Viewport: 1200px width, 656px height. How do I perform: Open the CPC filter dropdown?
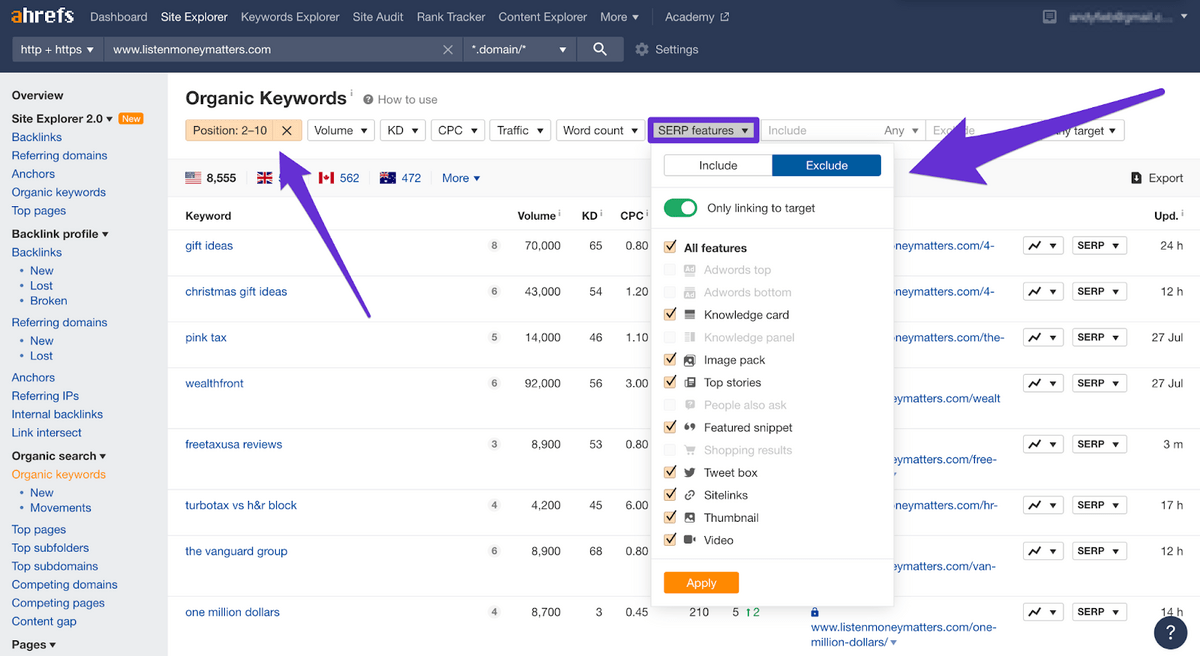click(x=458, y=130)
